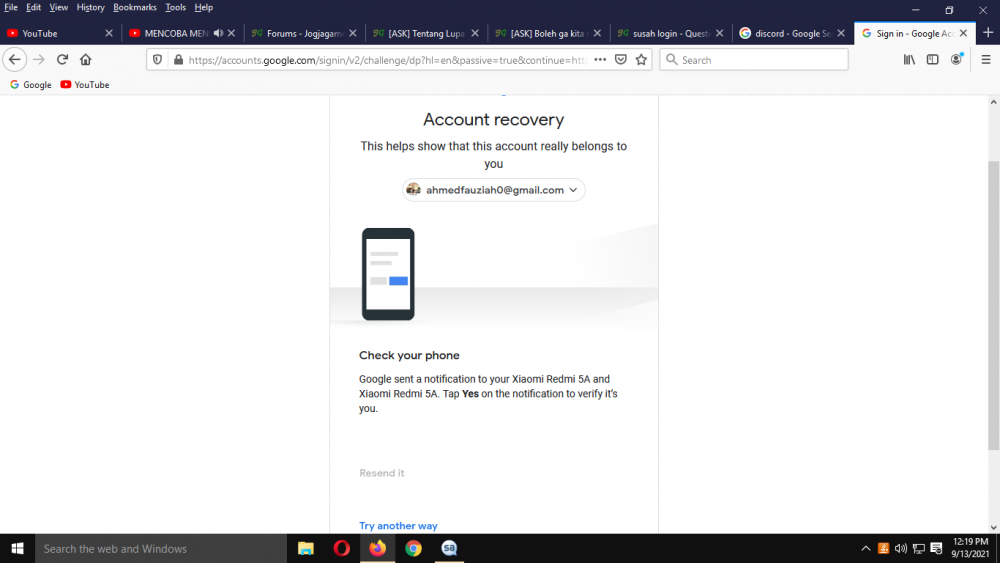Click the Try another way link

(x=398, y=526)
